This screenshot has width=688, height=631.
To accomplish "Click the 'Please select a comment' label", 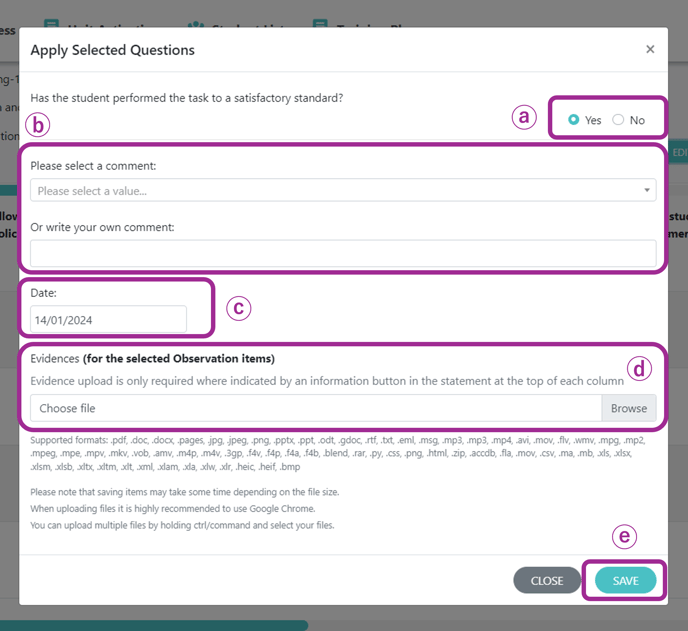I will point(93,166).
